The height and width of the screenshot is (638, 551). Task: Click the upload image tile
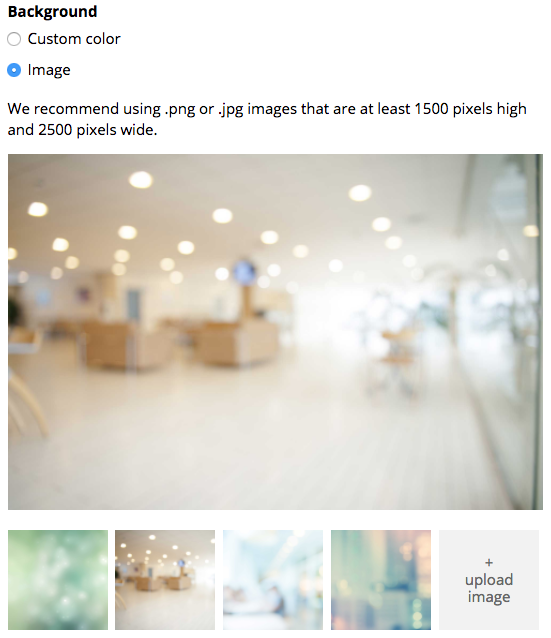[489, 580]
